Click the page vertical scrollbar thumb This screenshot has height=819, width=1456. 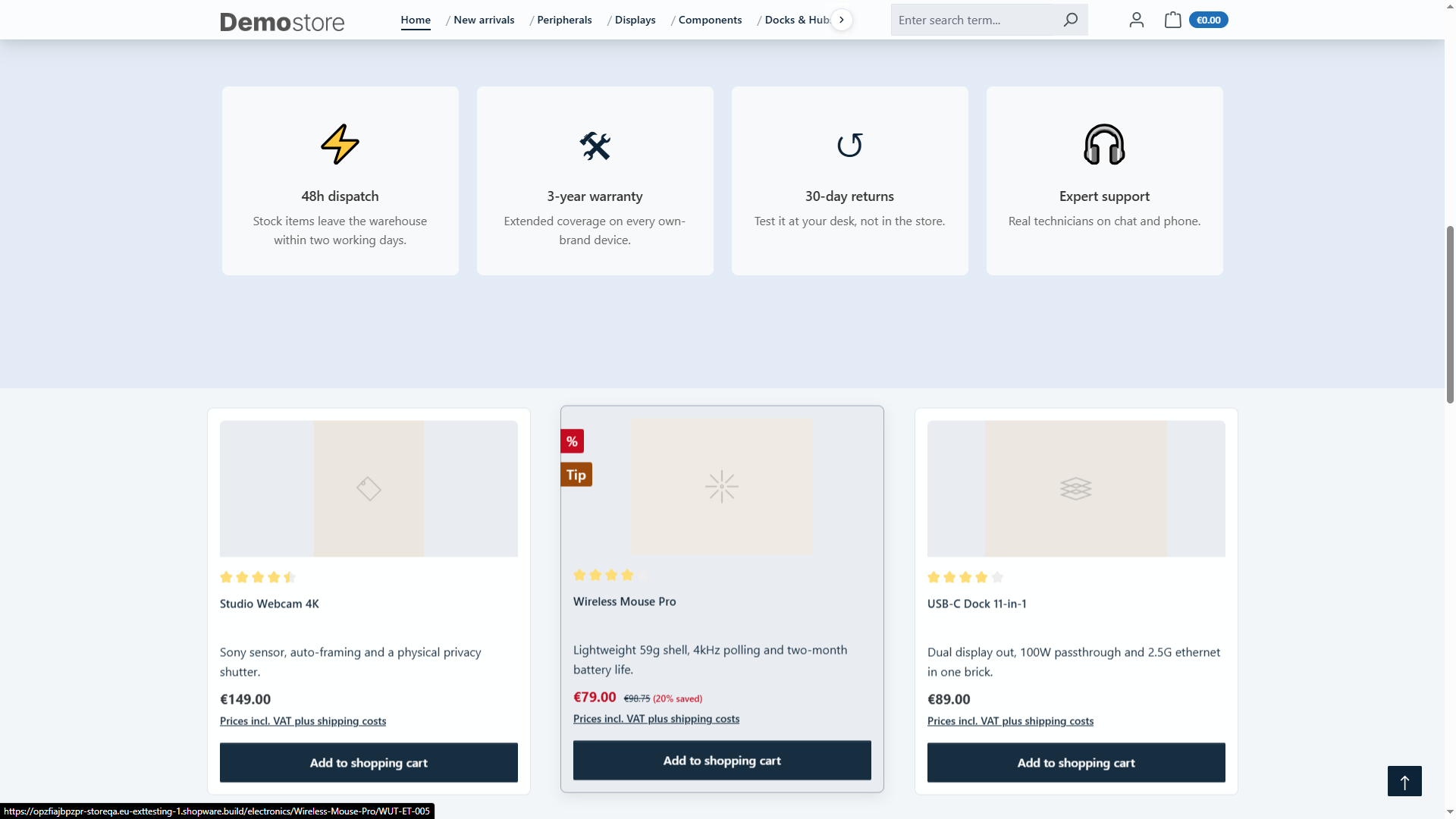[1450, 314]
